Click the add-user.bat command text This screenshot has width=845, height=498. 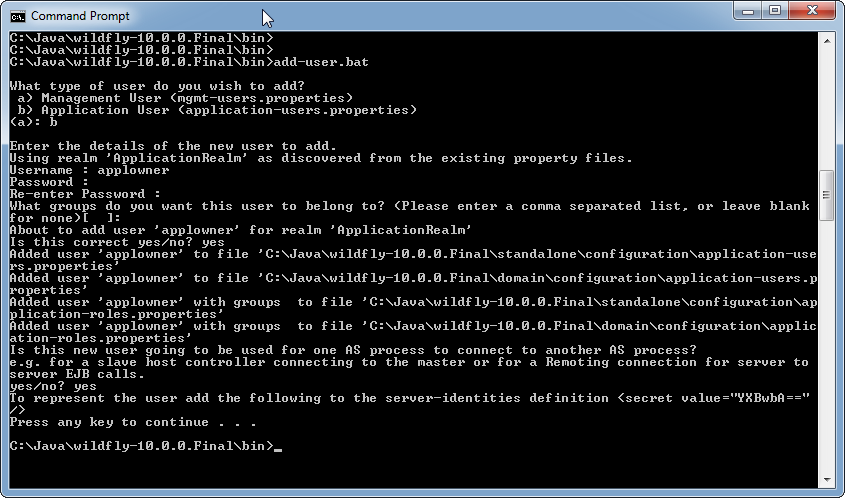click(321, 62)
